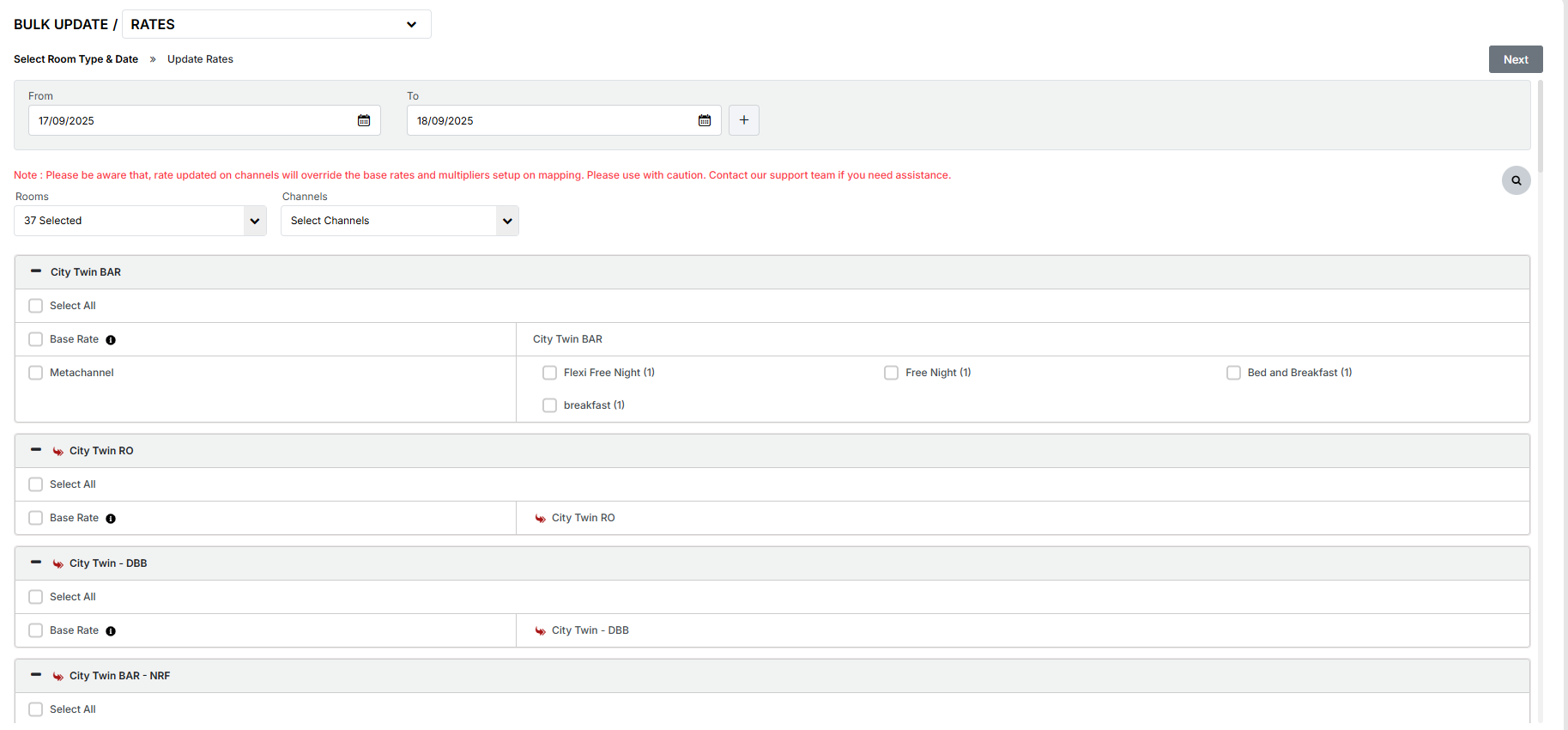
Task: Click the Next button
Action: point(1515,59)
